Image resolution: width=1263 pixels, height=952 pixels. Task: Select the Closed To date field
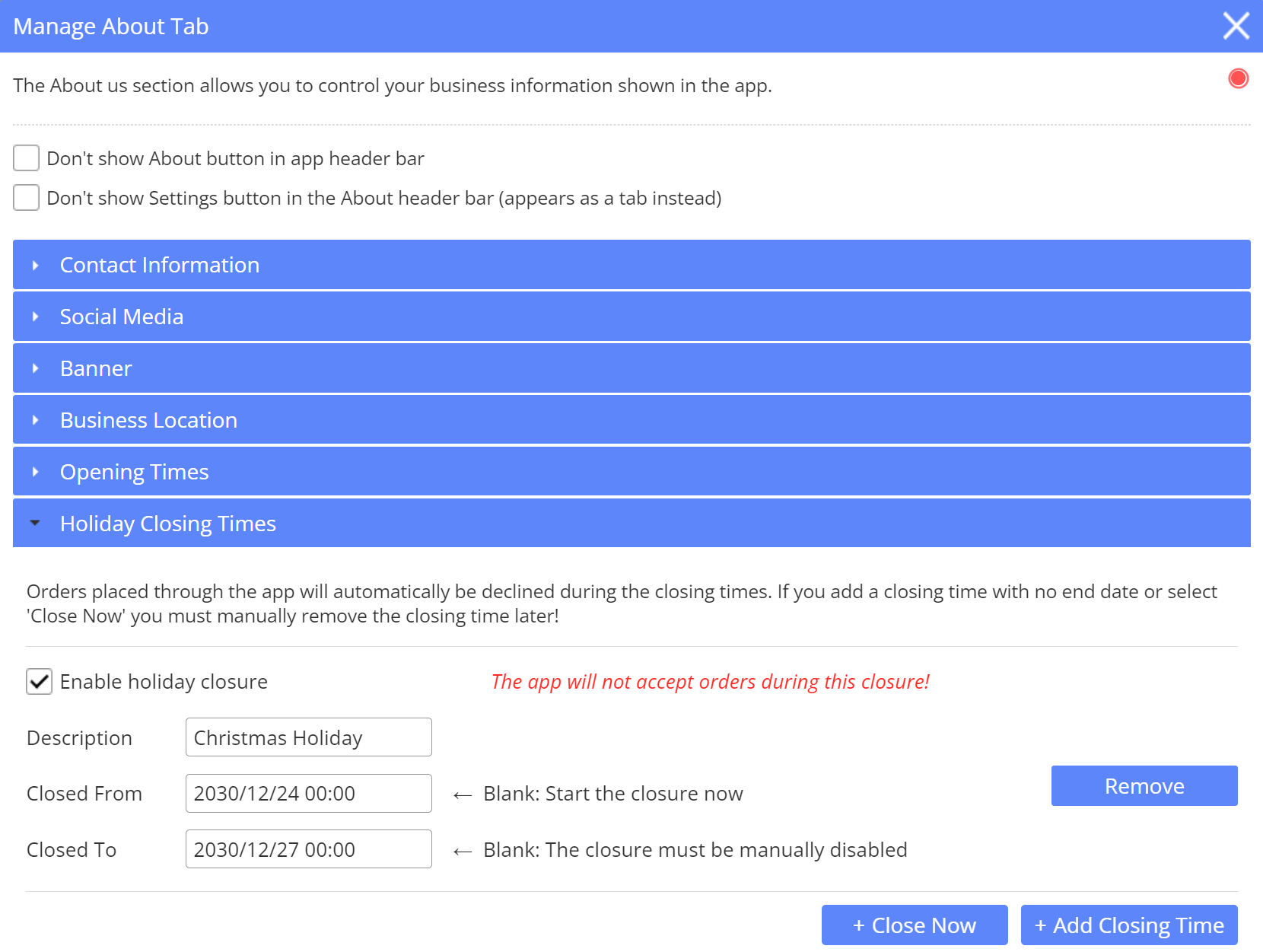[x=308, y=849]
